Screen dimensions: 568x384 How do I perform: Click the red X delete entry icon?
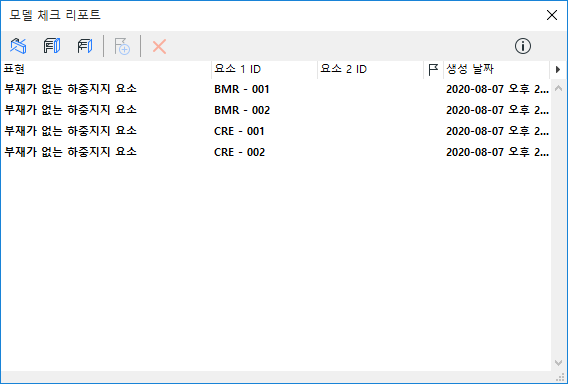(x=159, y=47)
